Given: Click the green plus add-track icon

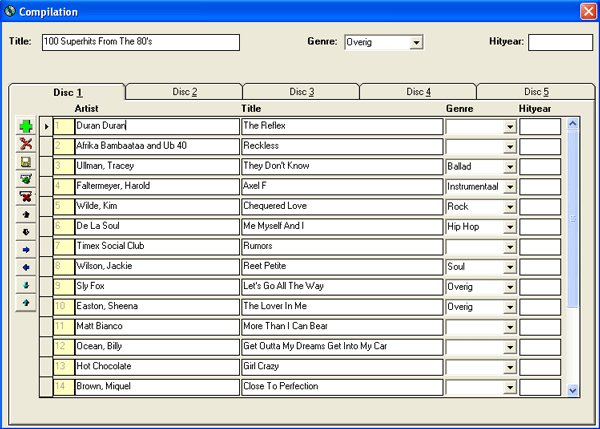Looking at the screenshot, I should pos(26,126).
